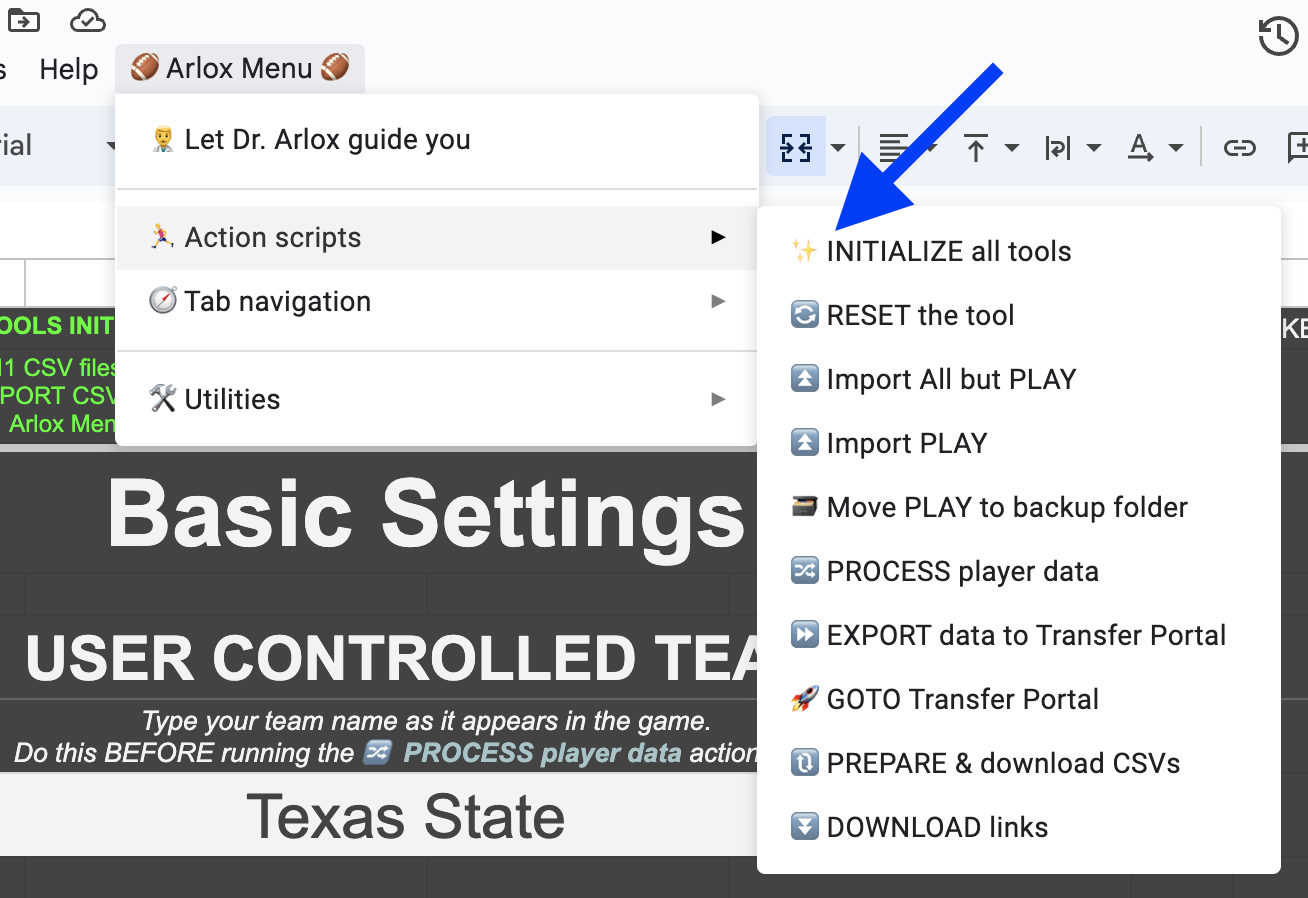
Task: Click the merge cells icon
Action: click(796, 147)
